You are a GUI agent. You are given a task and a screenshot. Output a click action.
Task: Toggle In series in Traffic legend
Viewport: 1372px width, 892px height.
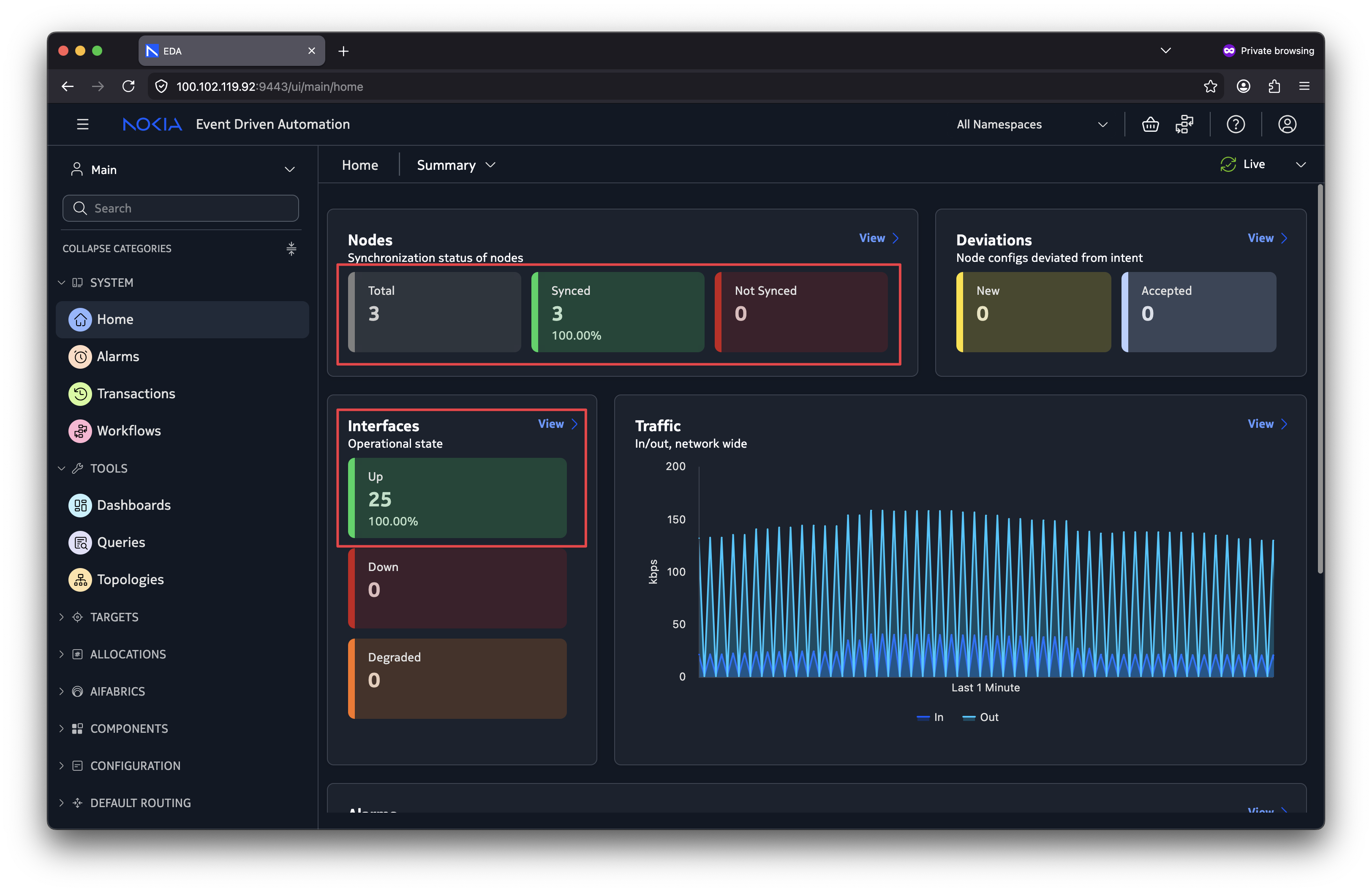[929, 717]
